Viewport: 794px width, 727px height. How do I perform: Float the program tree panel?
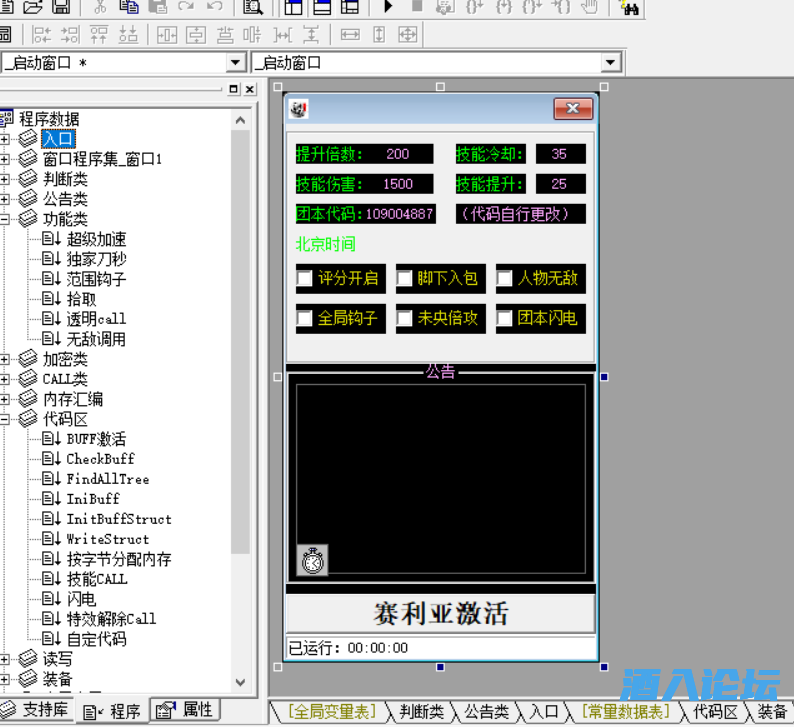click(233, 89)
